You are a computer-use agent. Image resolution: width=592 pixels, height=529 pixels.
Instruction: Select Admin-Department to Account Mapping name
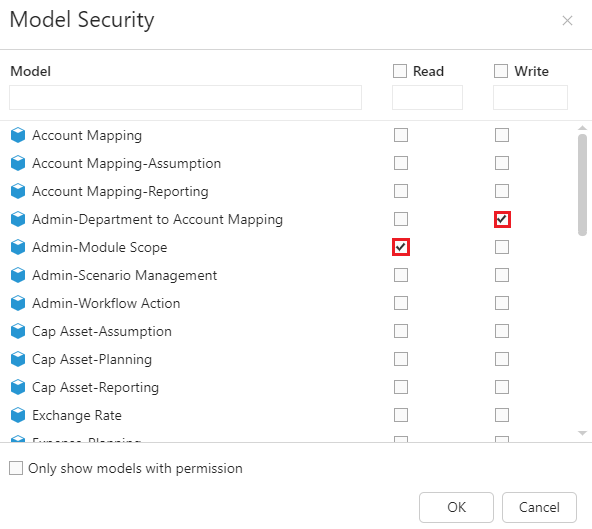pyautogui.click(x=157, y=219)
